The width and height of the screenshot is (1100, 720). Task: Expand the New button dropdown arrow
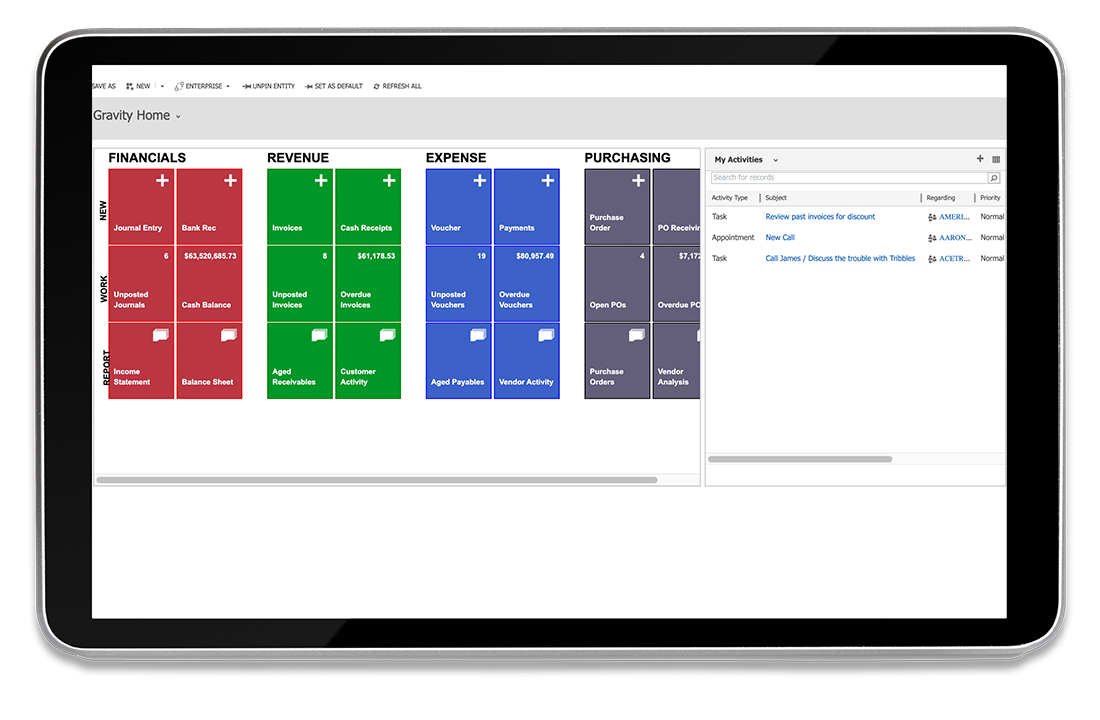point(162,86)
